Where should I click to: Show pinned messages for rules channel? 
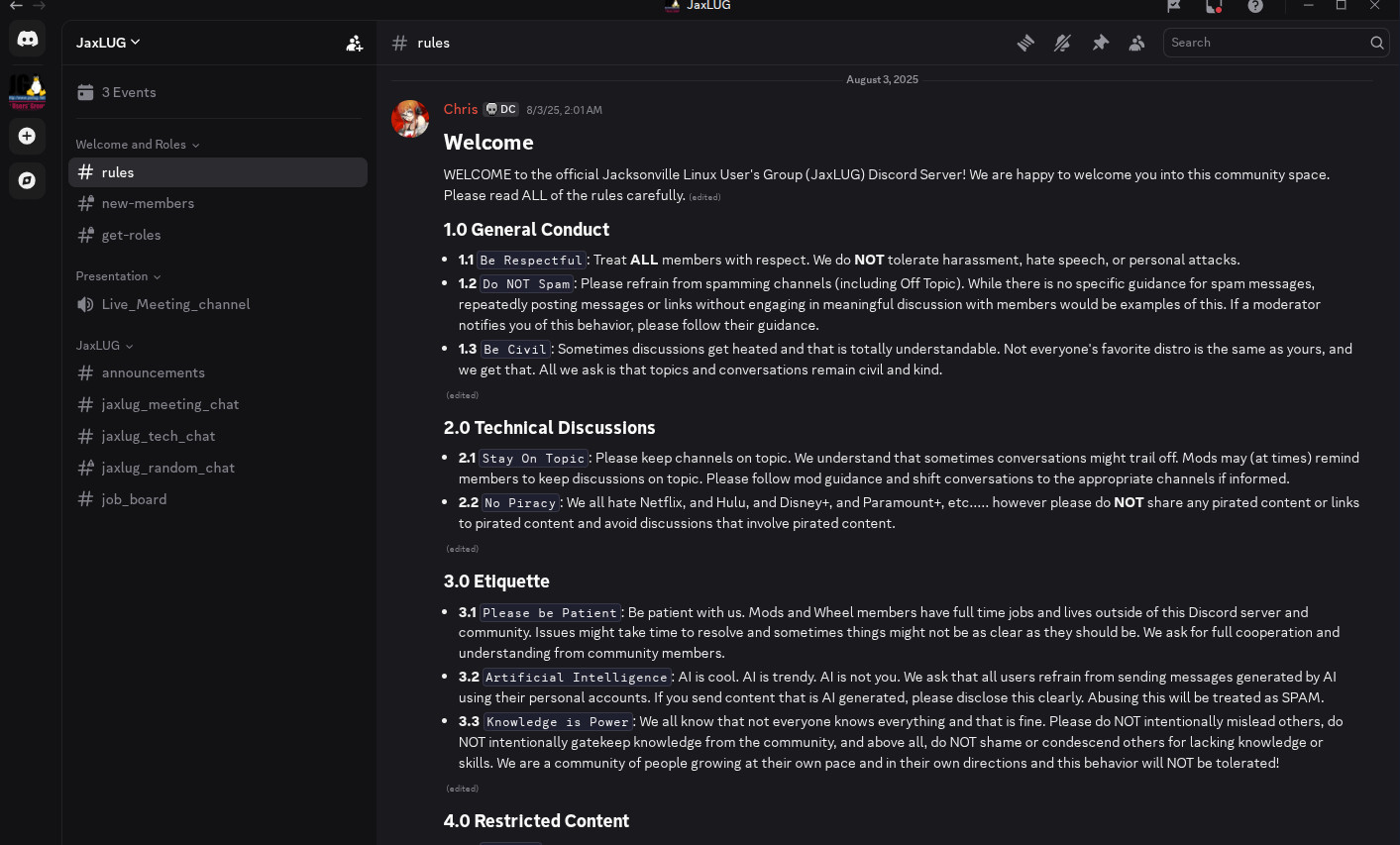(1100, 43)
